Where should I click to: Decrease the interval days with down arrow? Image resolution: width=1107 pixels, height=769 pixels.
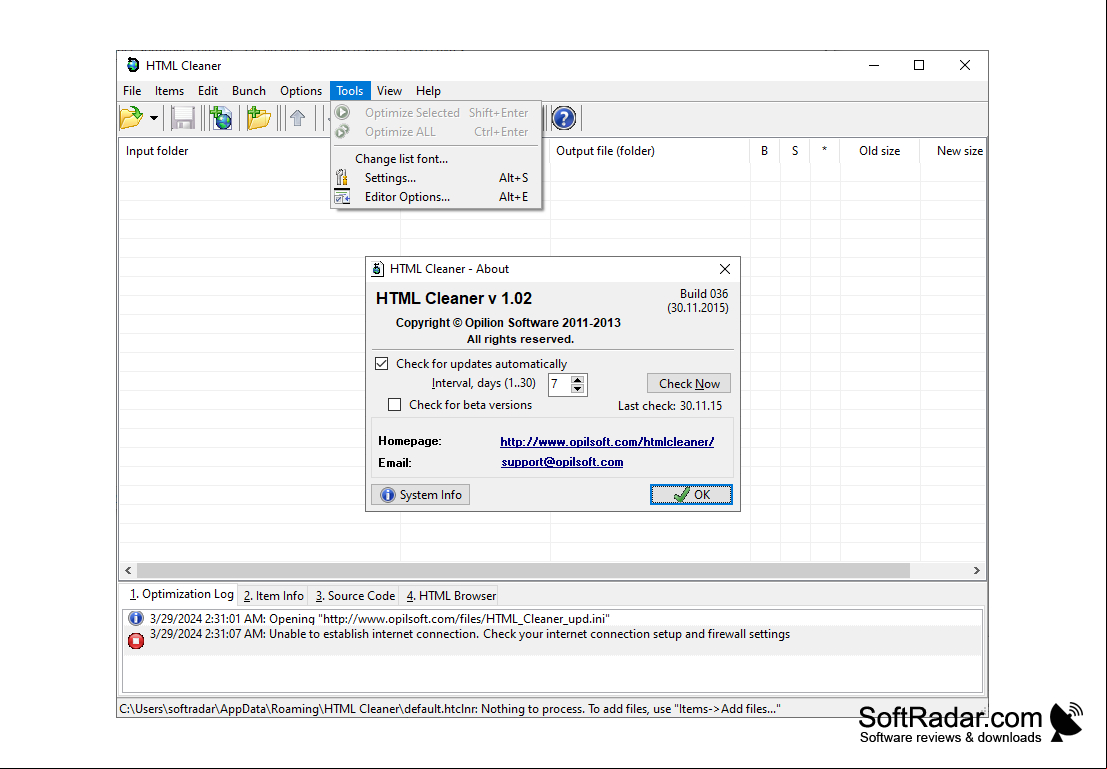[578, 389]
